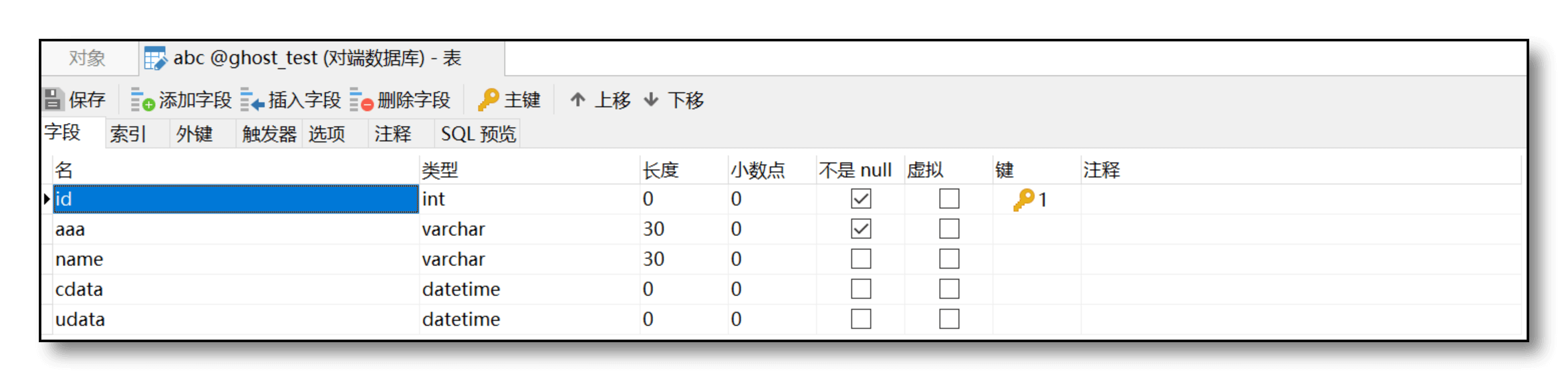Open the 触发器 tab
This screenshot has height=381, width=1568.
[269, 134]
